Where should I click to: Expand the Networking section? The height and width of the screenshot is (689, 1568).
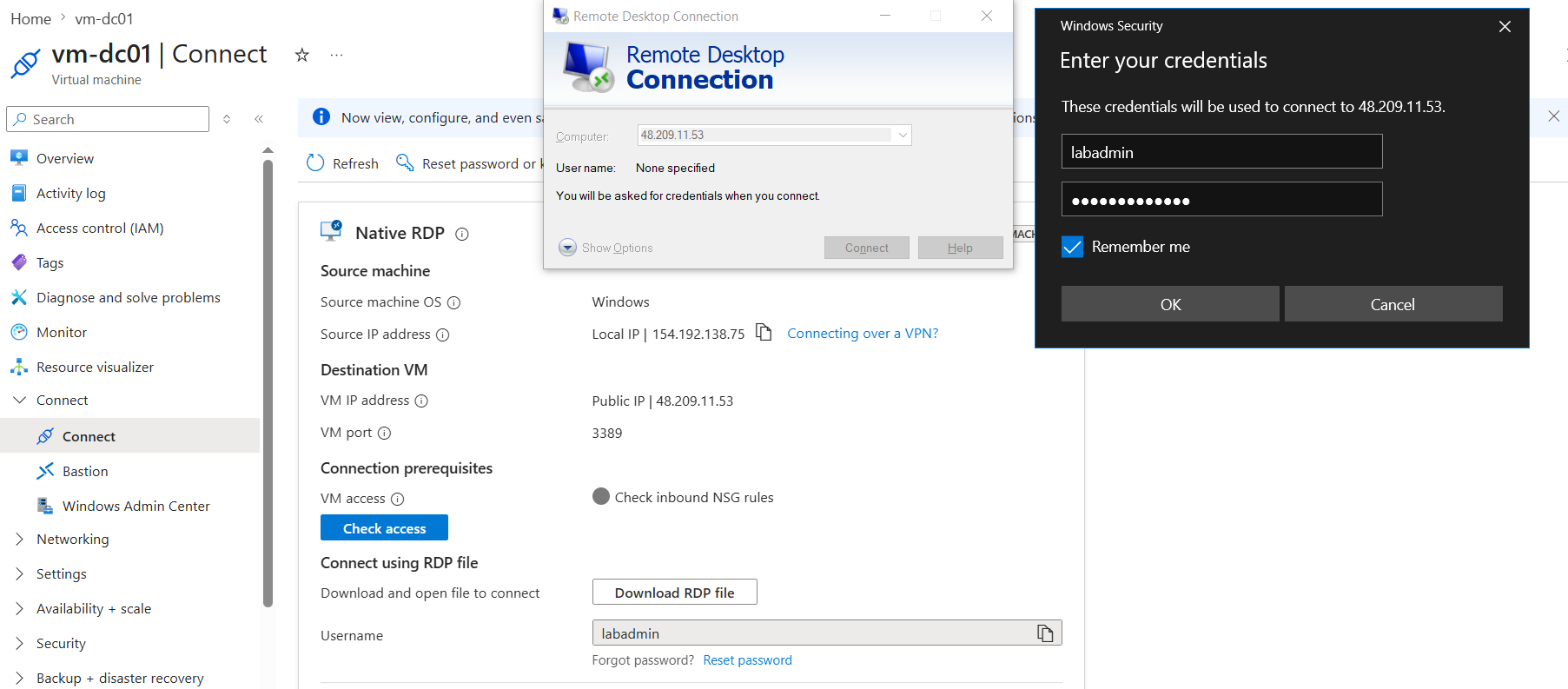coord(20,539)
